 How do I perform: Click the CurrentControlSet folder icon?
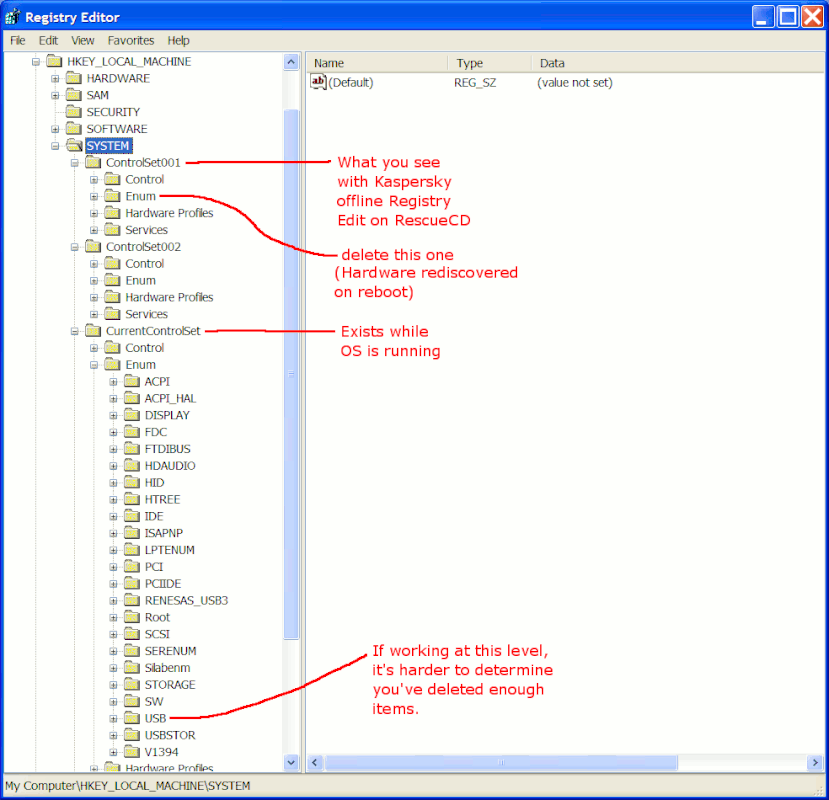(93, 331)
